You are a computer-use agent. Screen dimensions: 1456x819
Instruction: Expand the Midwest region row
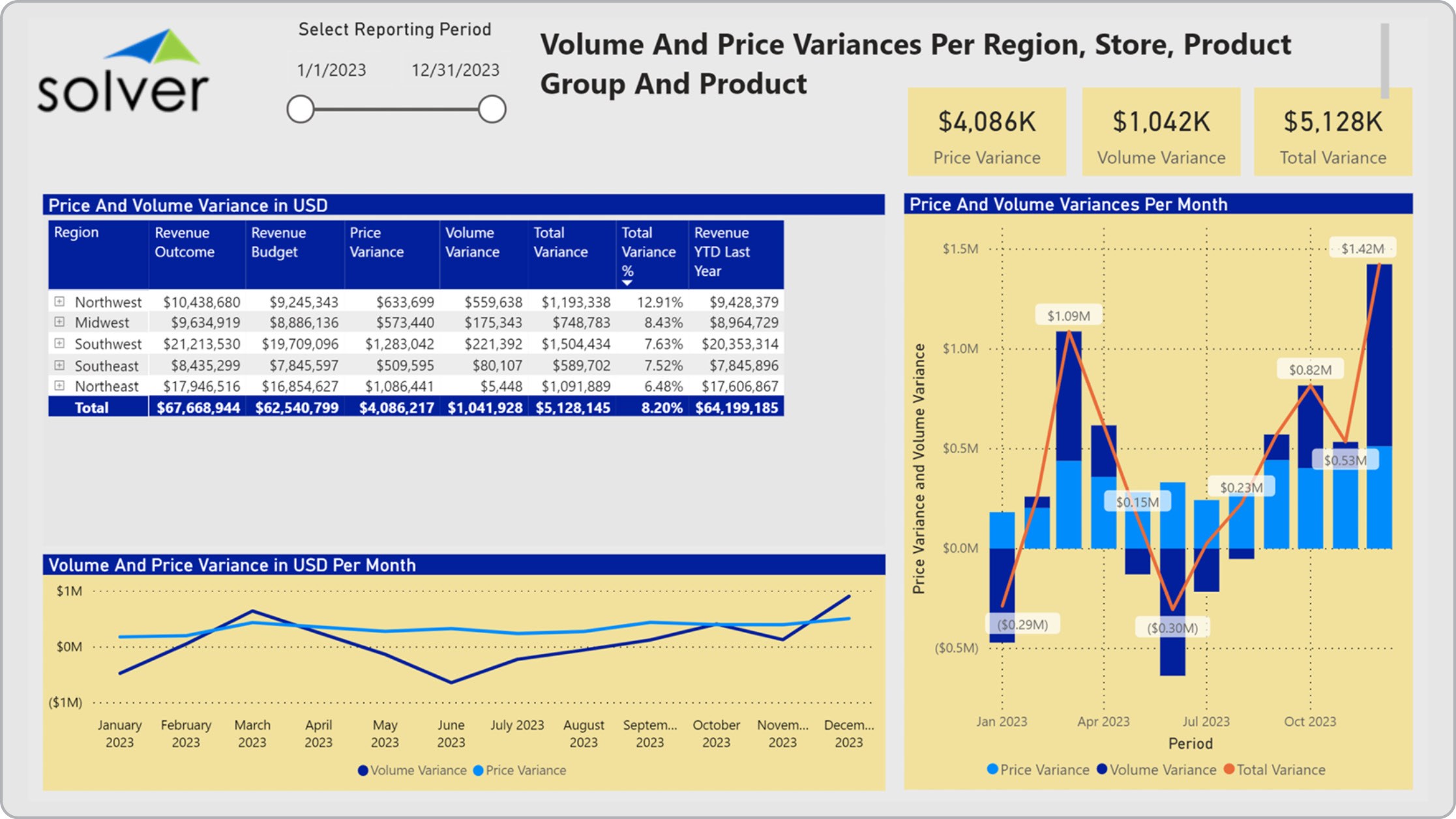click(59, 321)
